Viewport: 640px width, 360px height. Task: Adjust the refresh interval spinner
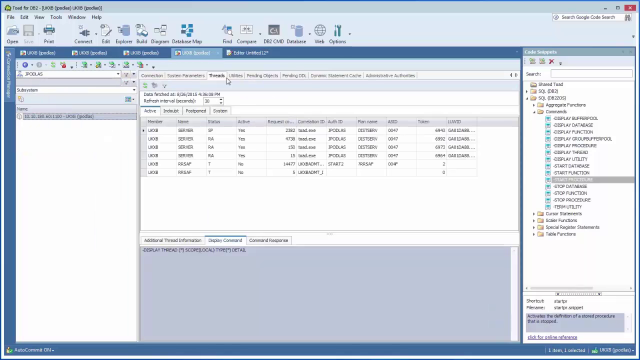tap(221, 101)
